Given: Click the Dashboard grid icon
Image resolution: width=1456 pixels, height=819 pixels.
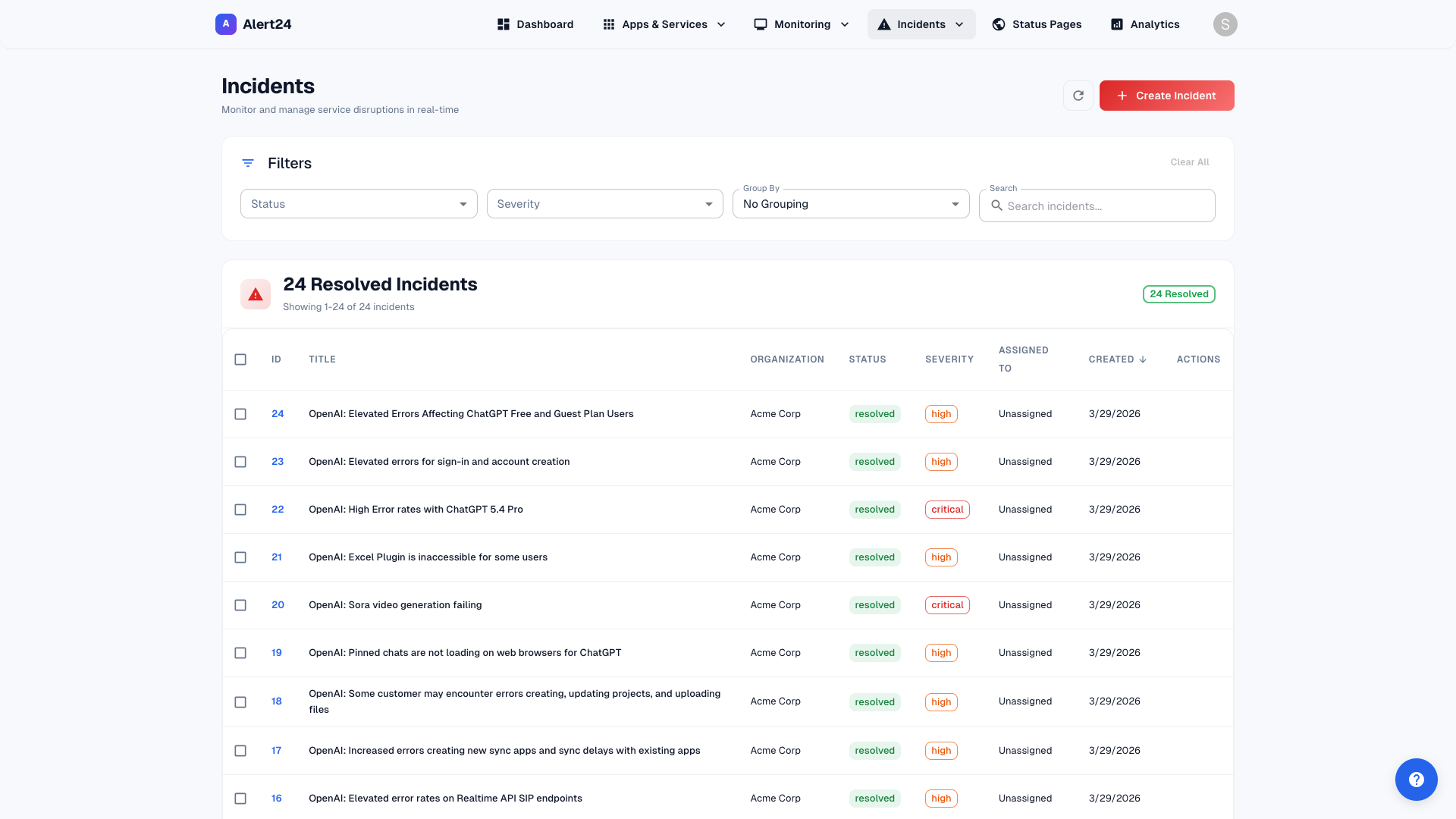Looking at the screenshot, I should point(503,24).
